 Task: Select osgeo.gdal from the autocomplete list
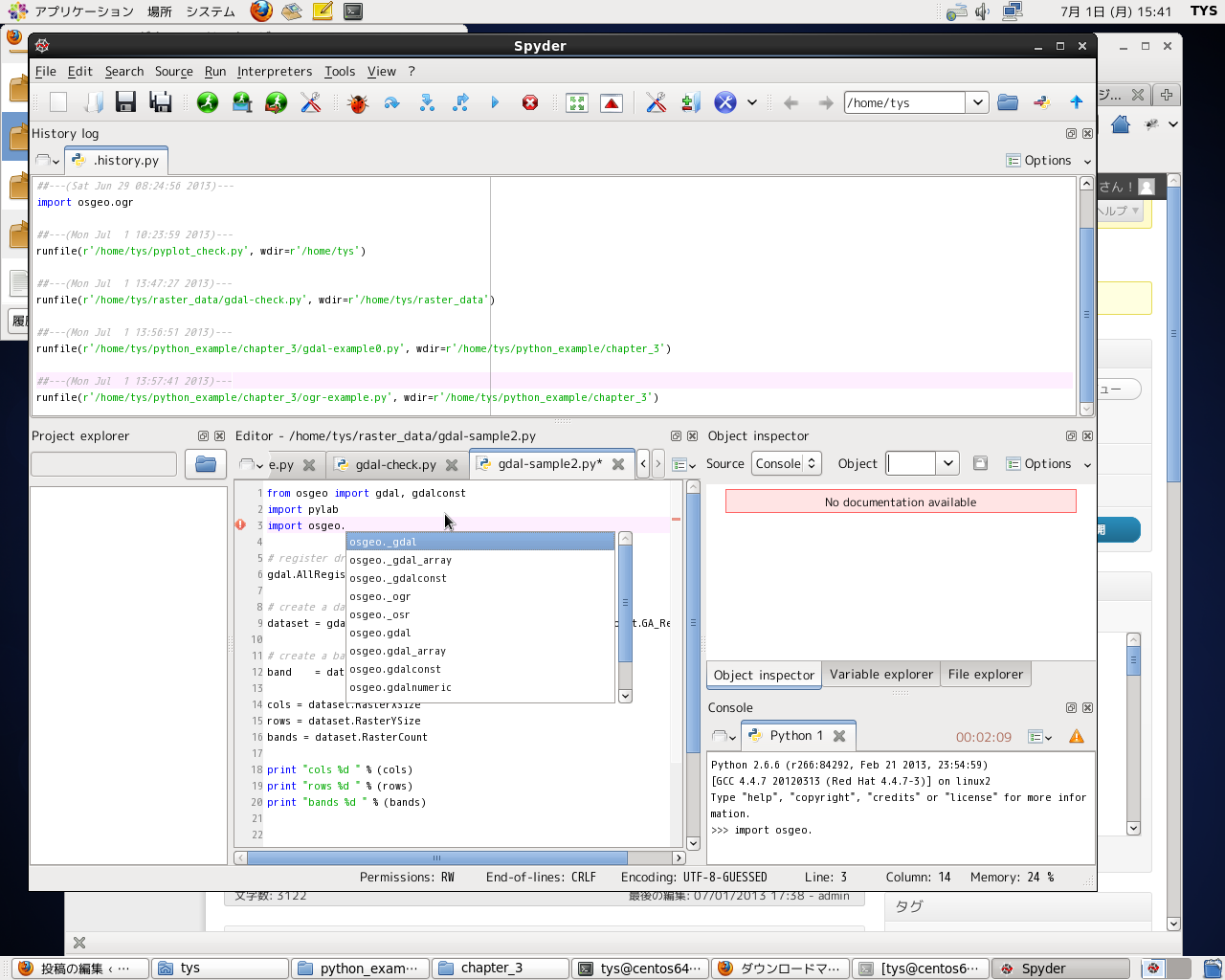[x=380, y=633]
